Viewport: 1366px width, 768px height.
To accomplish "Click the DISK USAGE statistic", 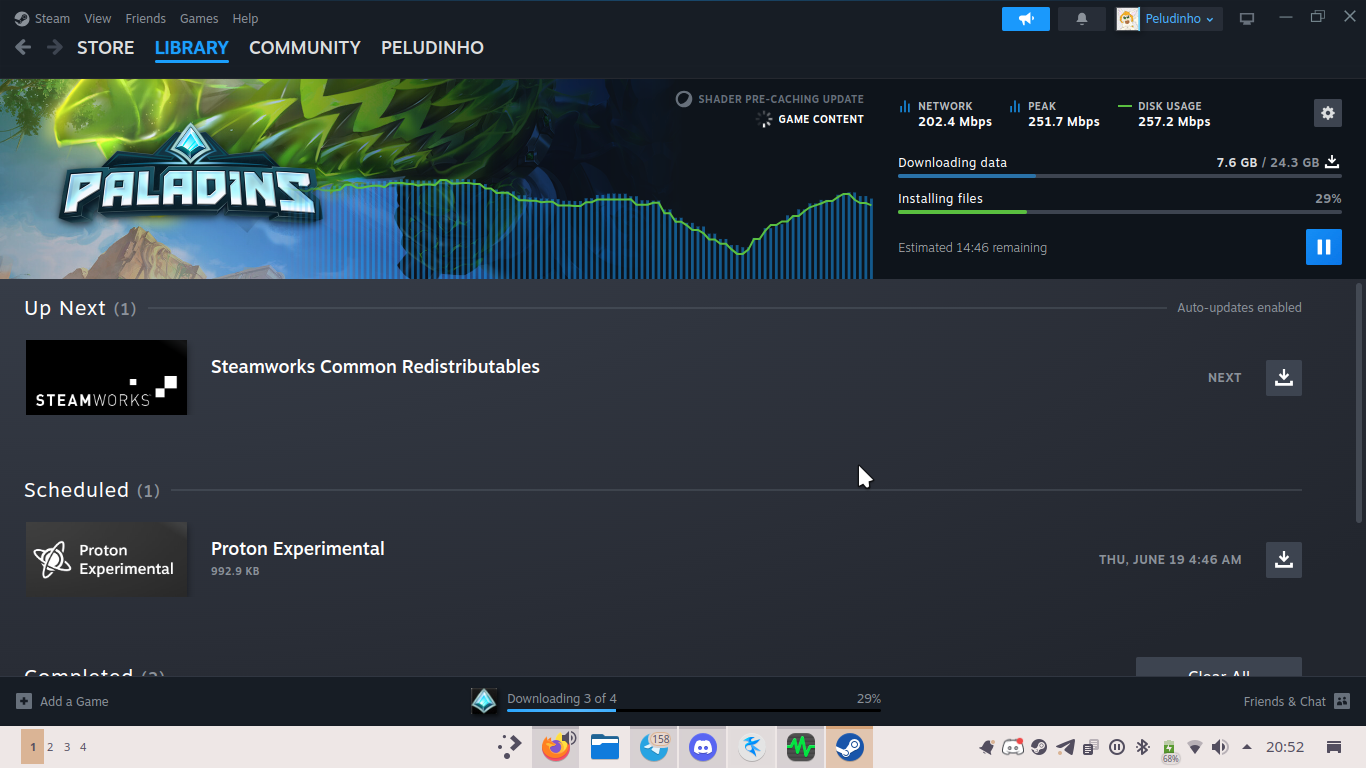I will point(1164,114).
